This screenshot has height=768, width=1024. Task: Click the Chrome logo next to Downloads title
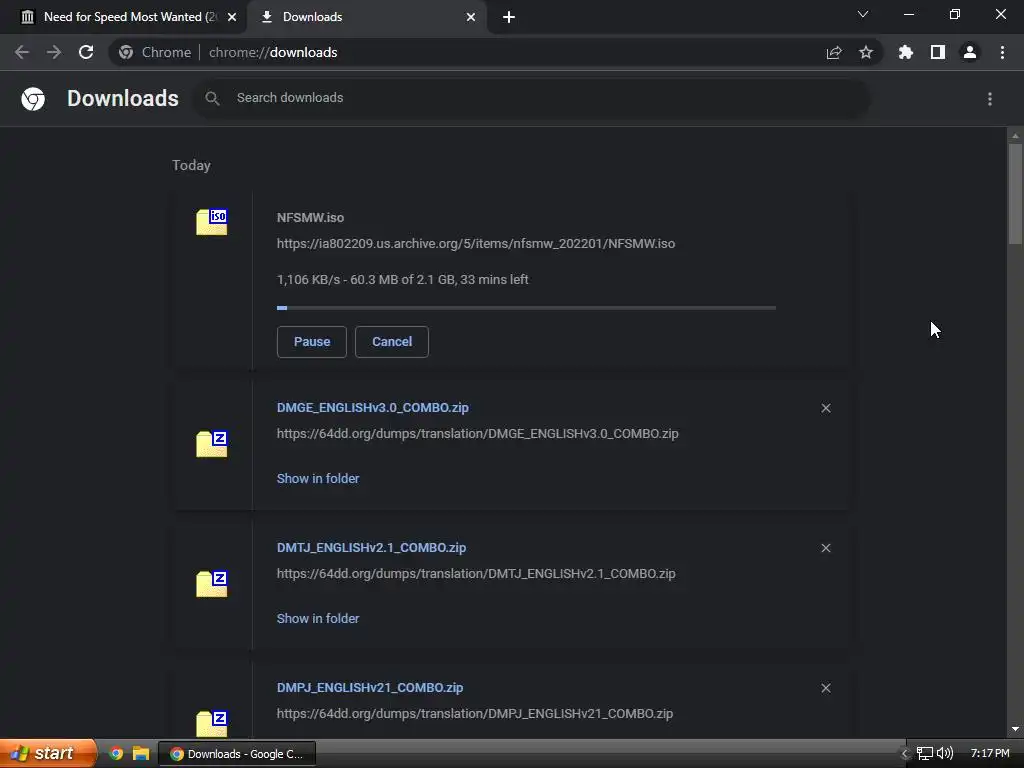tap(33, 99)
